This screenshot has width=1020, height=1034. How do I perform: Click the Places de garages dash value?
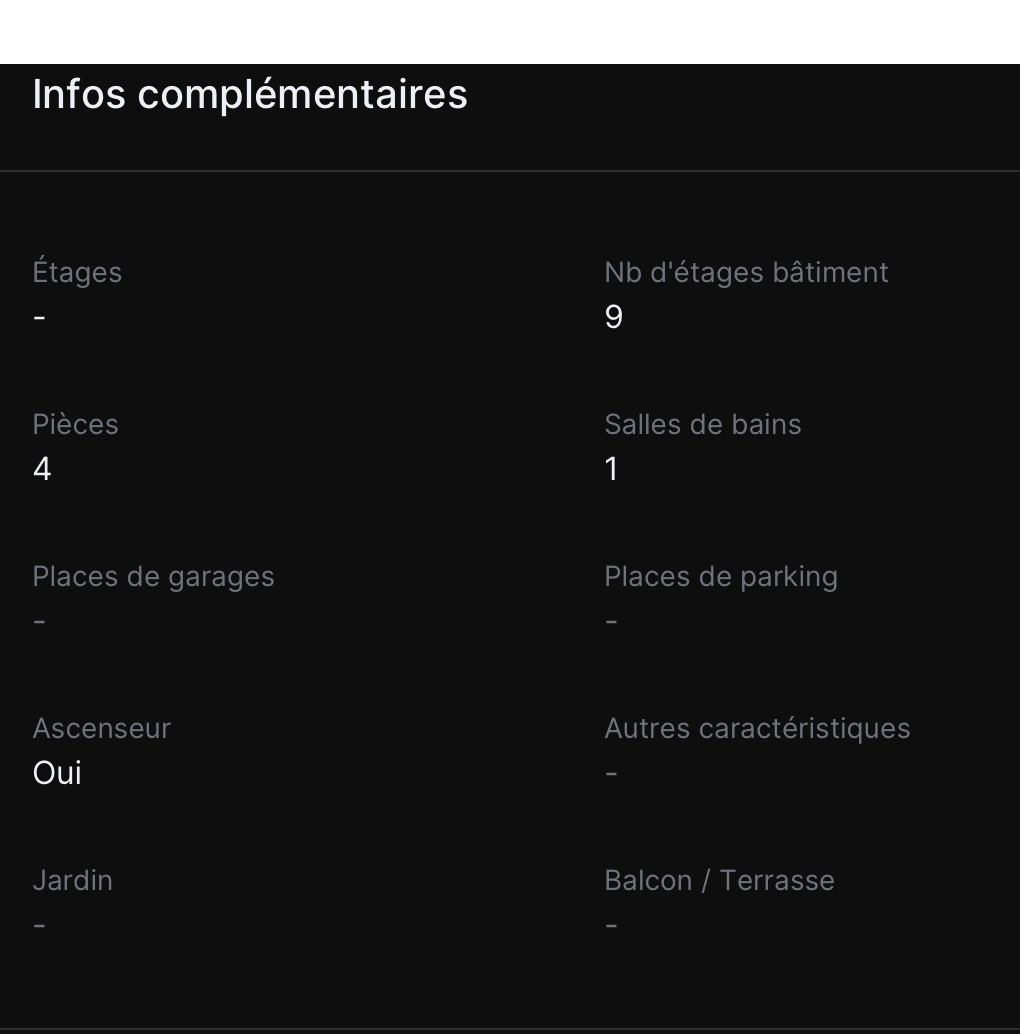tap(39, 622)
